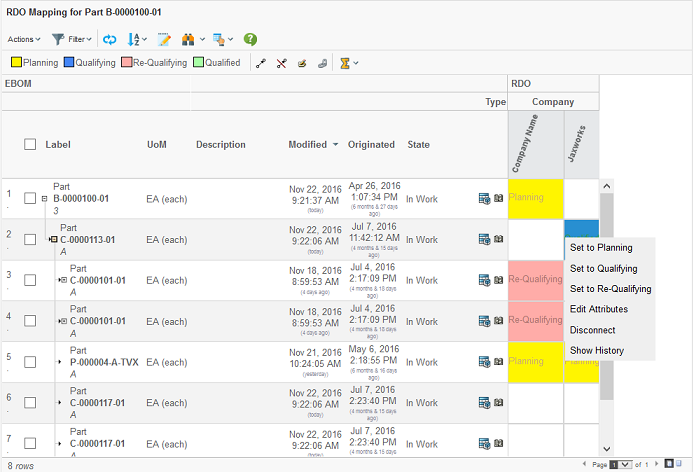Select the checkbox for Part P-000004-A-TVX

(x=30, y=362)
